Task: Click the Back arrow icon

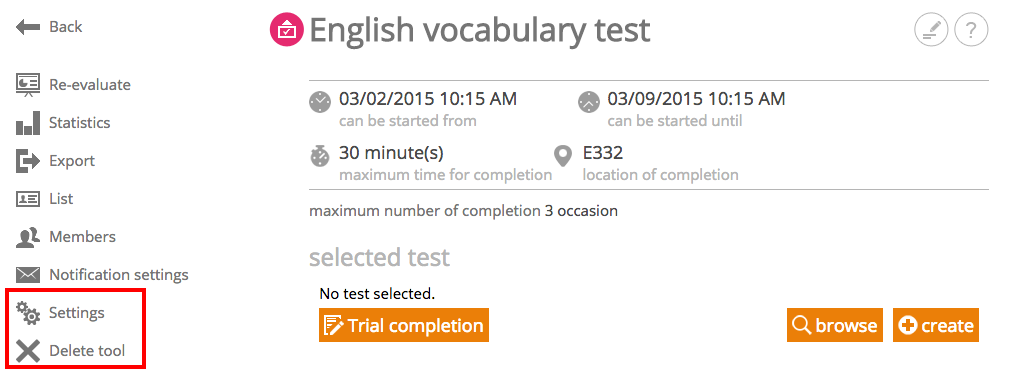Action: tap(28, 27)
